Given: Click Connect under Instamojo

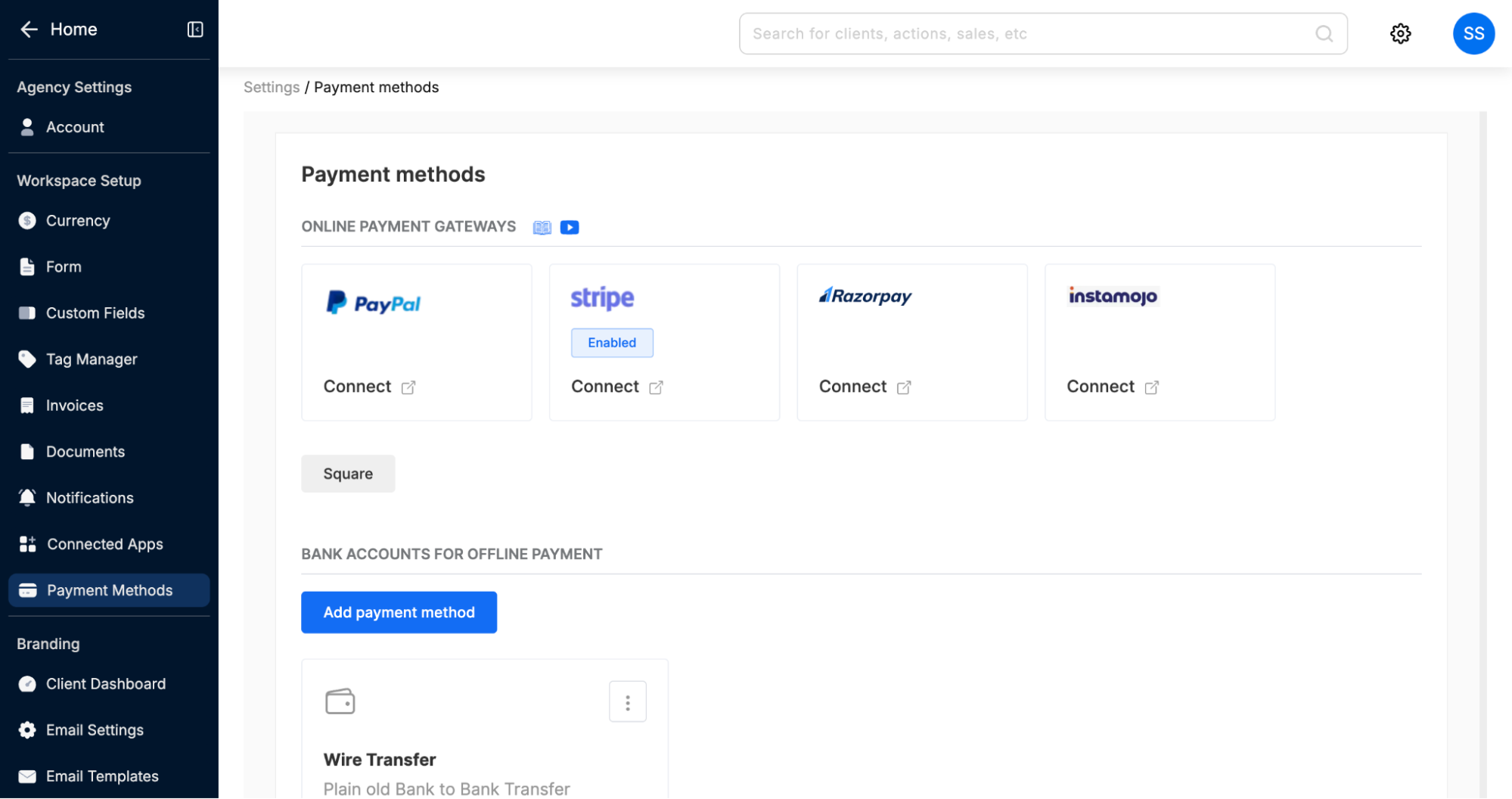Looking at the screenshot, I should [1101, 387].
